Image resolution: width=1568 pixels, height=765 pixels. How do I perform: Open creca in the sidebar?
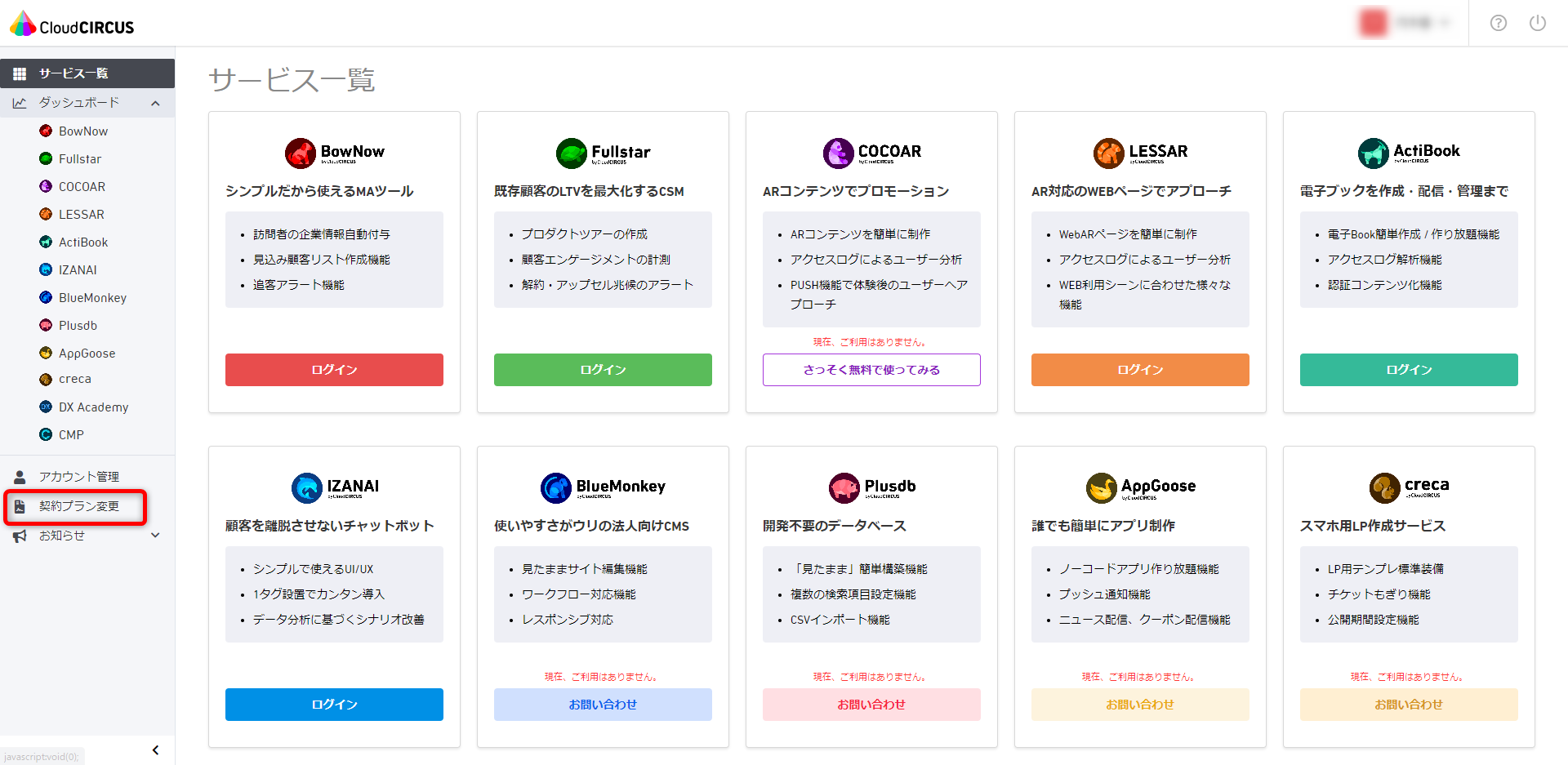(x=74, y=379)
